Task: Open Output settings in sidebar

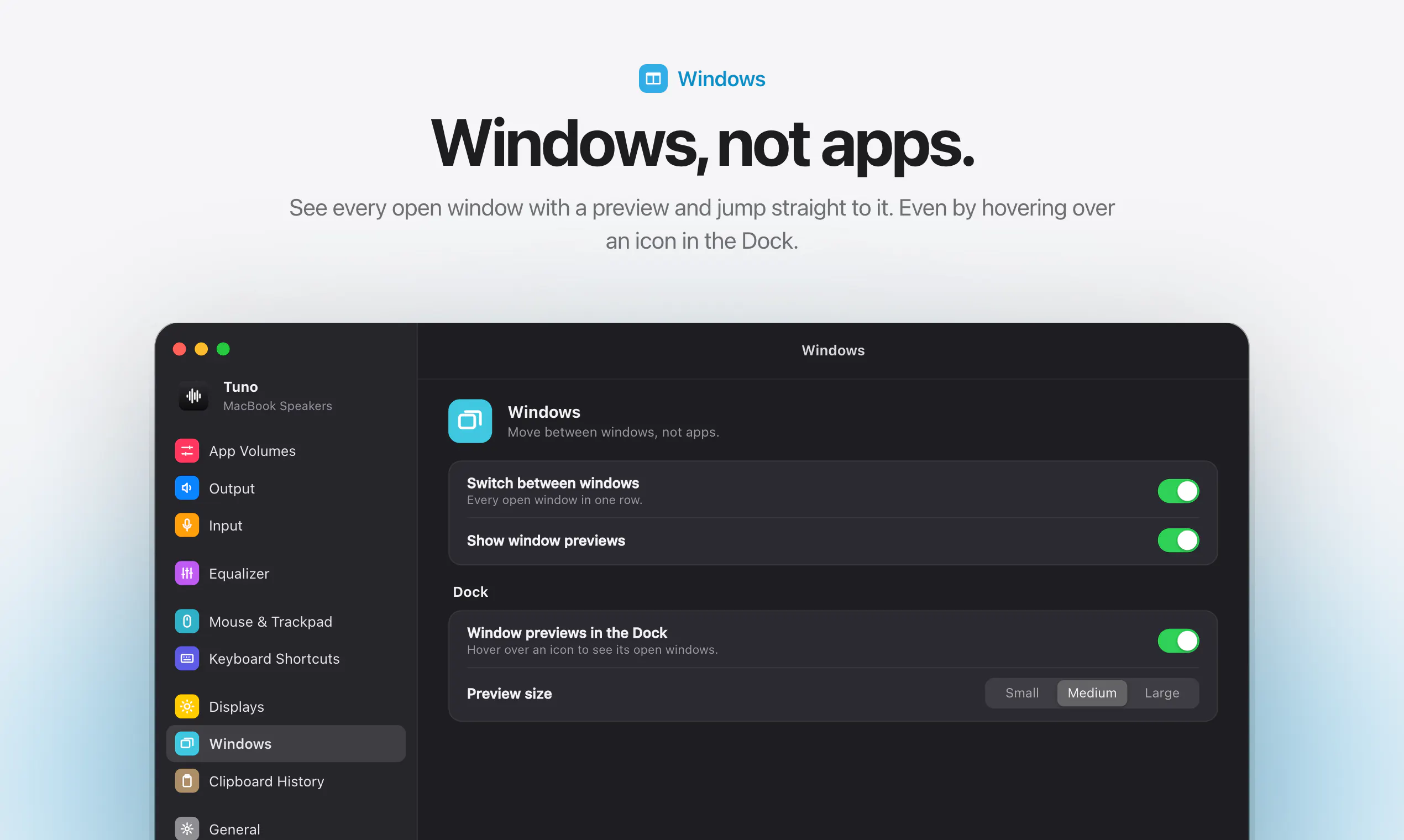Action: tap(286, 488)
